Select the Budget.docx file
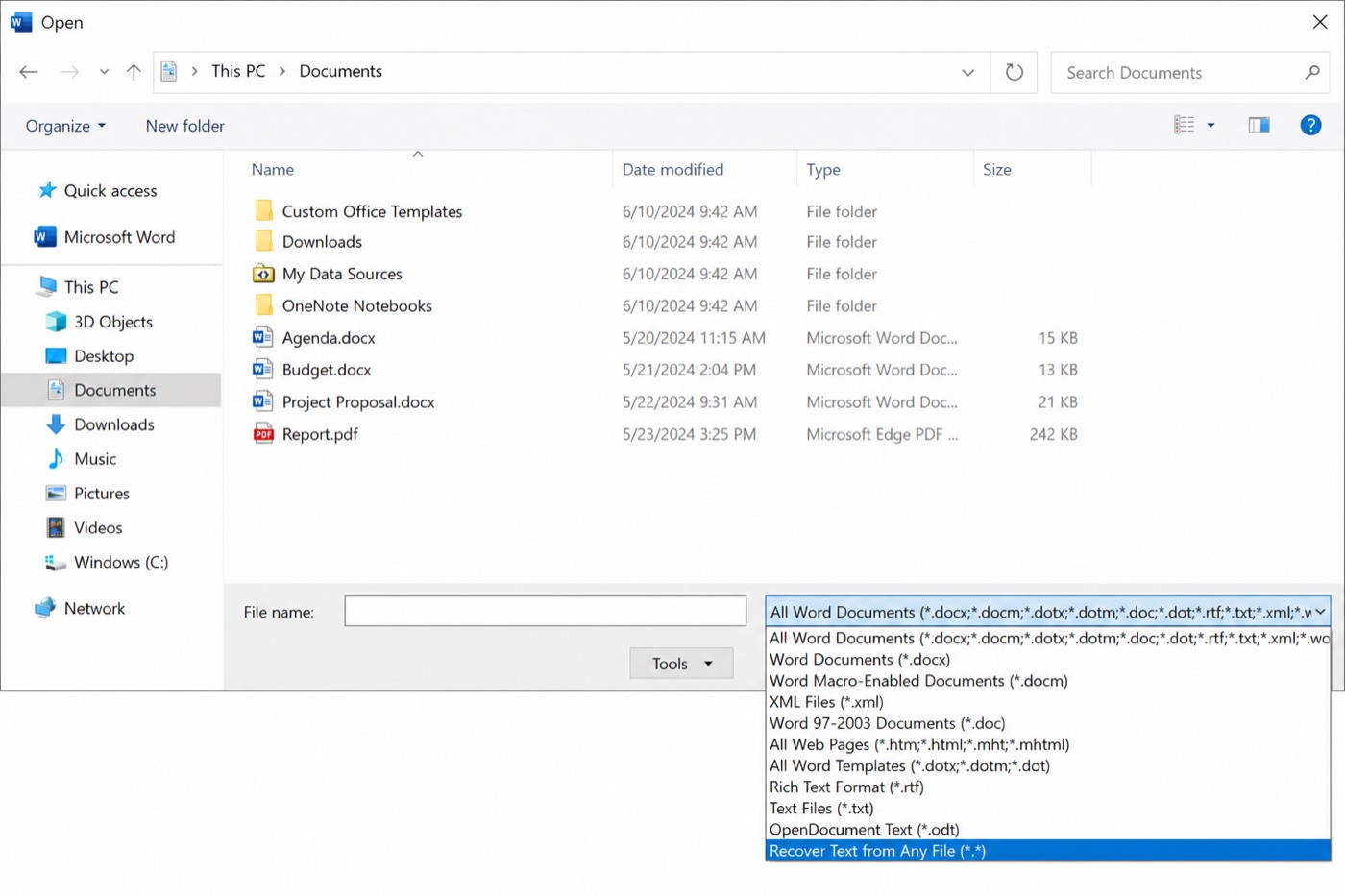The height and width of the screenshot is (896, 1345). [x=327, y=370]
